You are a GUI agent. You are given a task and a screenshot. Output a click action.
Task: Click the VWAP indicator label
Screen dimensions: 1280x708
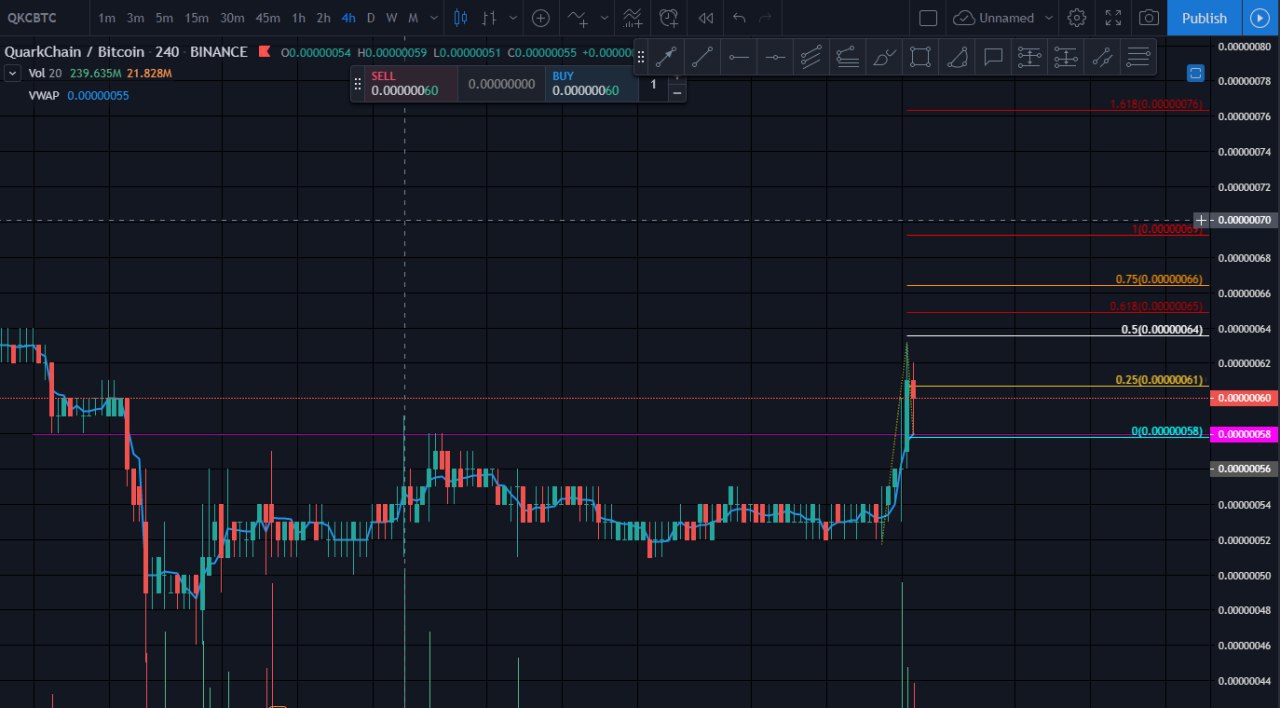[46, 95]
